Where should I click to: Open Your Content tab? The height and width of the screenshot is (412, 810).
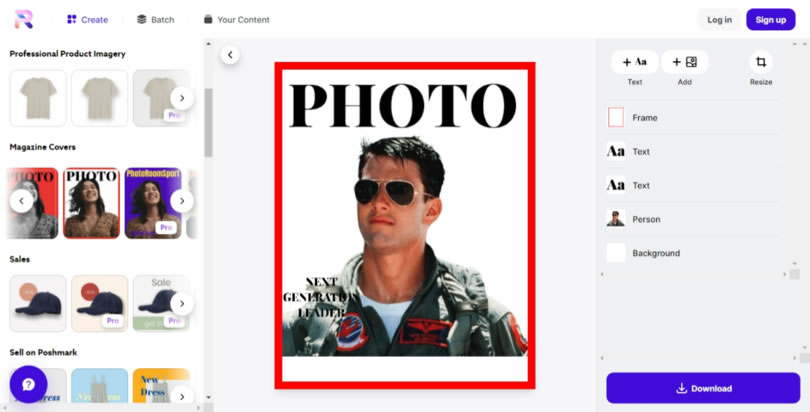237,20
